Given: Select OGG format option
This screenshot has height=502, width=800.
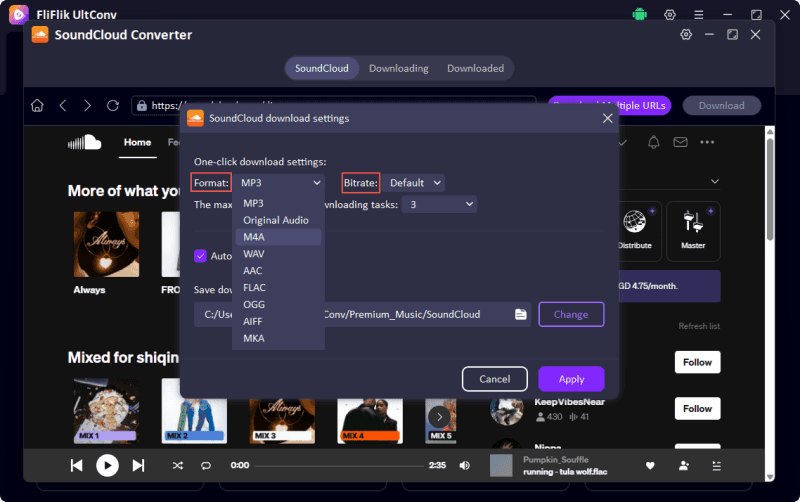Looking at the screenshot, I should (278, 304).
